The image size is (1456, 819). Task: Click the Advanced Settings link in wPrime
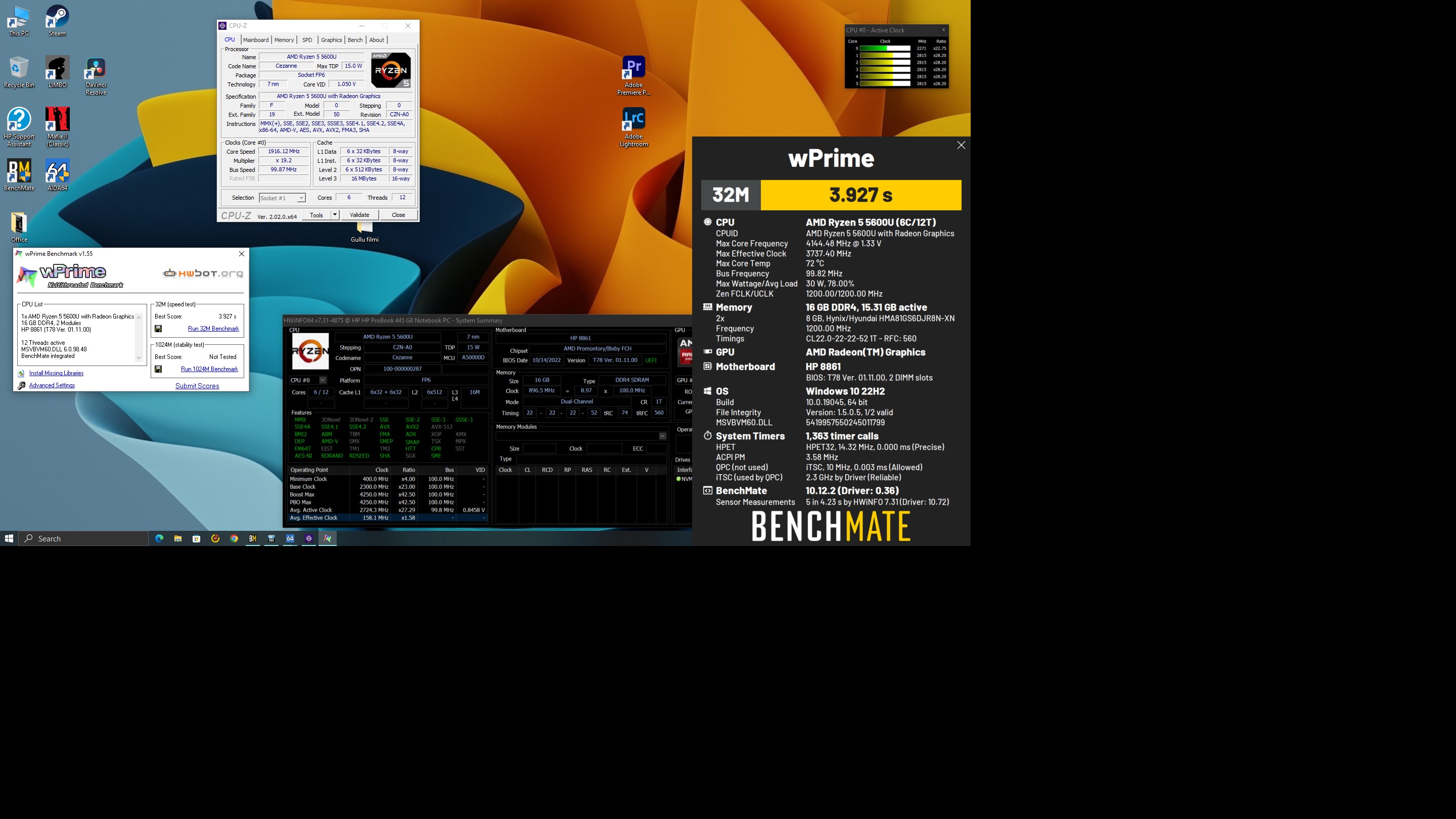pos(52,385)
